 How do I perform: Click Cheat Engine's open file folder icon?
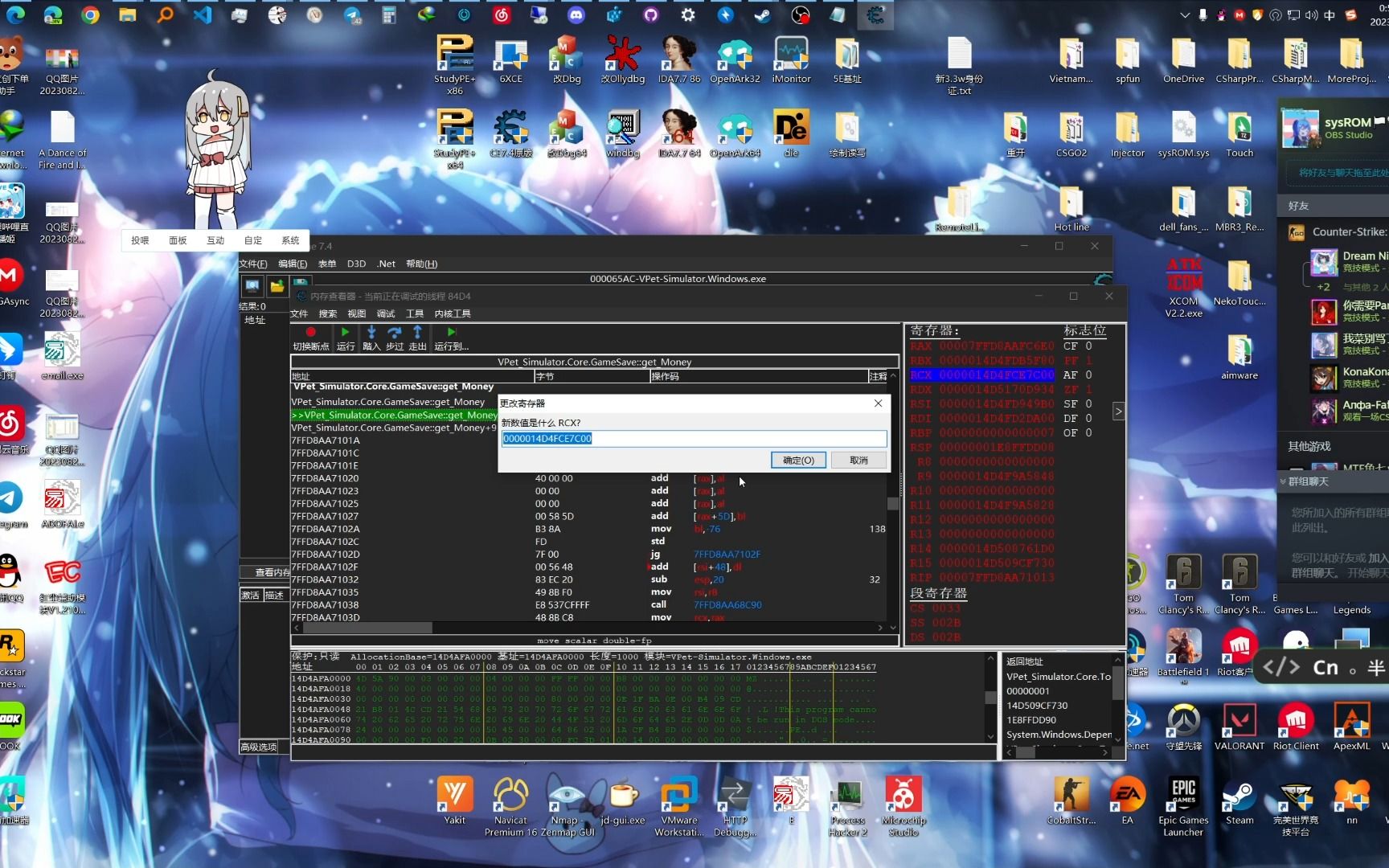[x=277, y=286]
